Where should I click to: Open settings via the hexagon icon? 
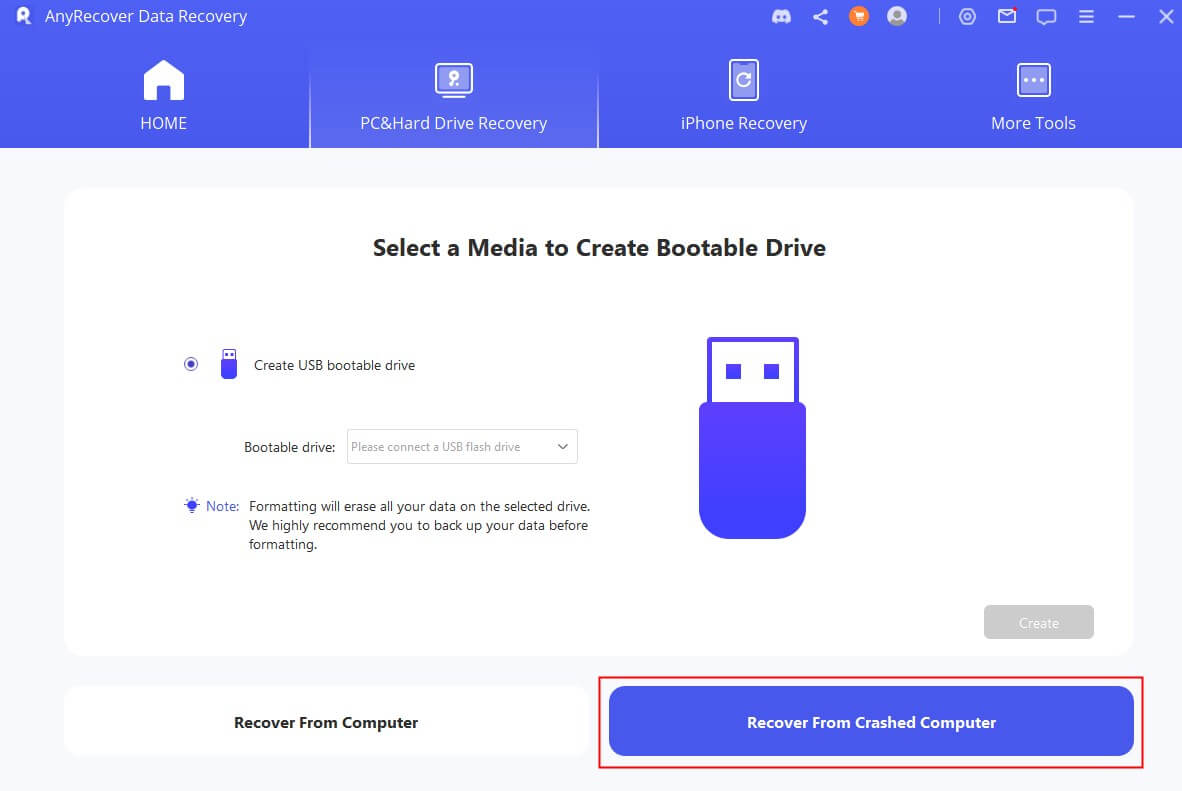[x=967, y=17]
